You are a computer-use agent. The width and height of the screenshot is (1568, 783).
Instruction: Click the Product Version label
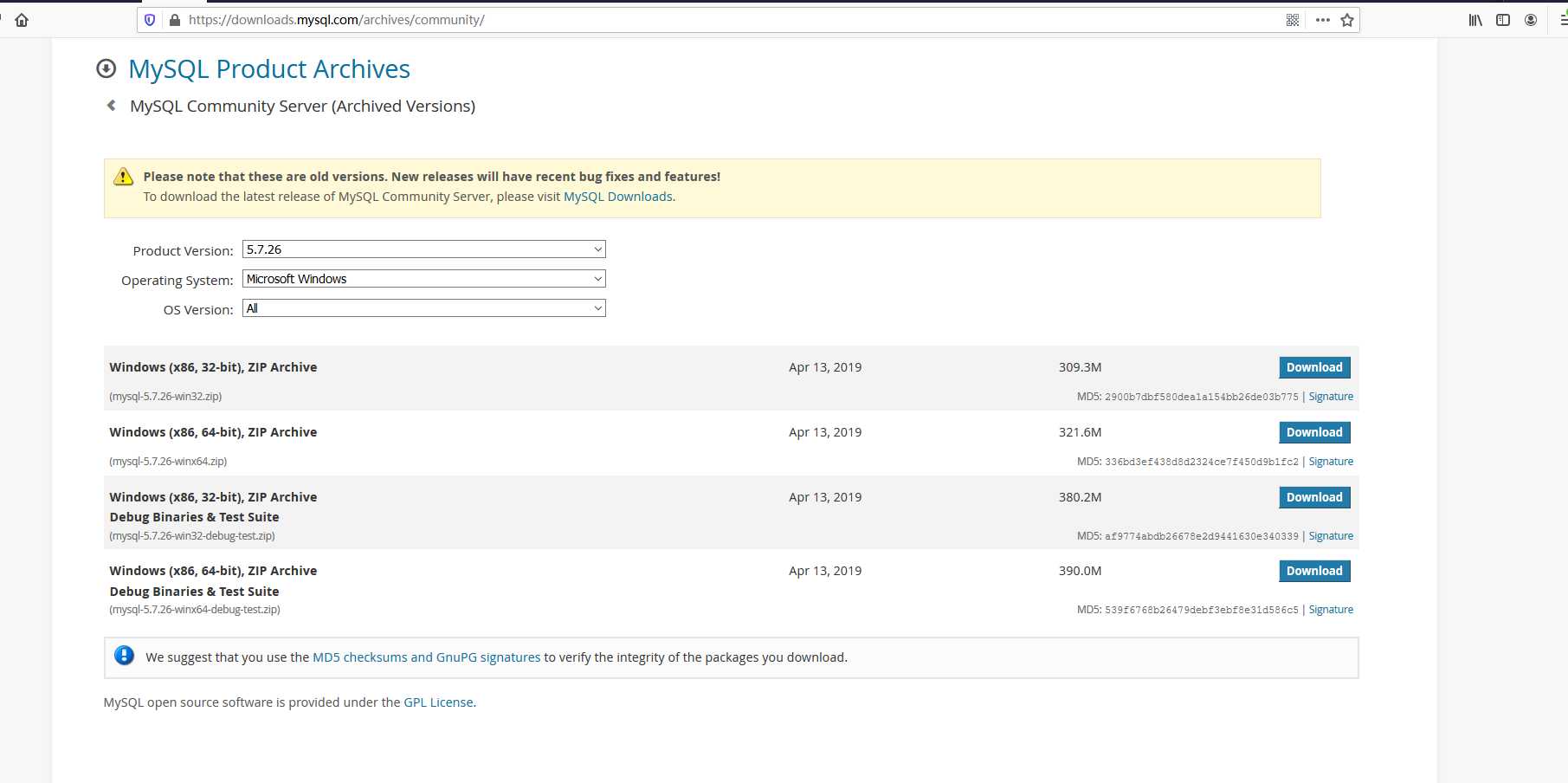(183, 251)
